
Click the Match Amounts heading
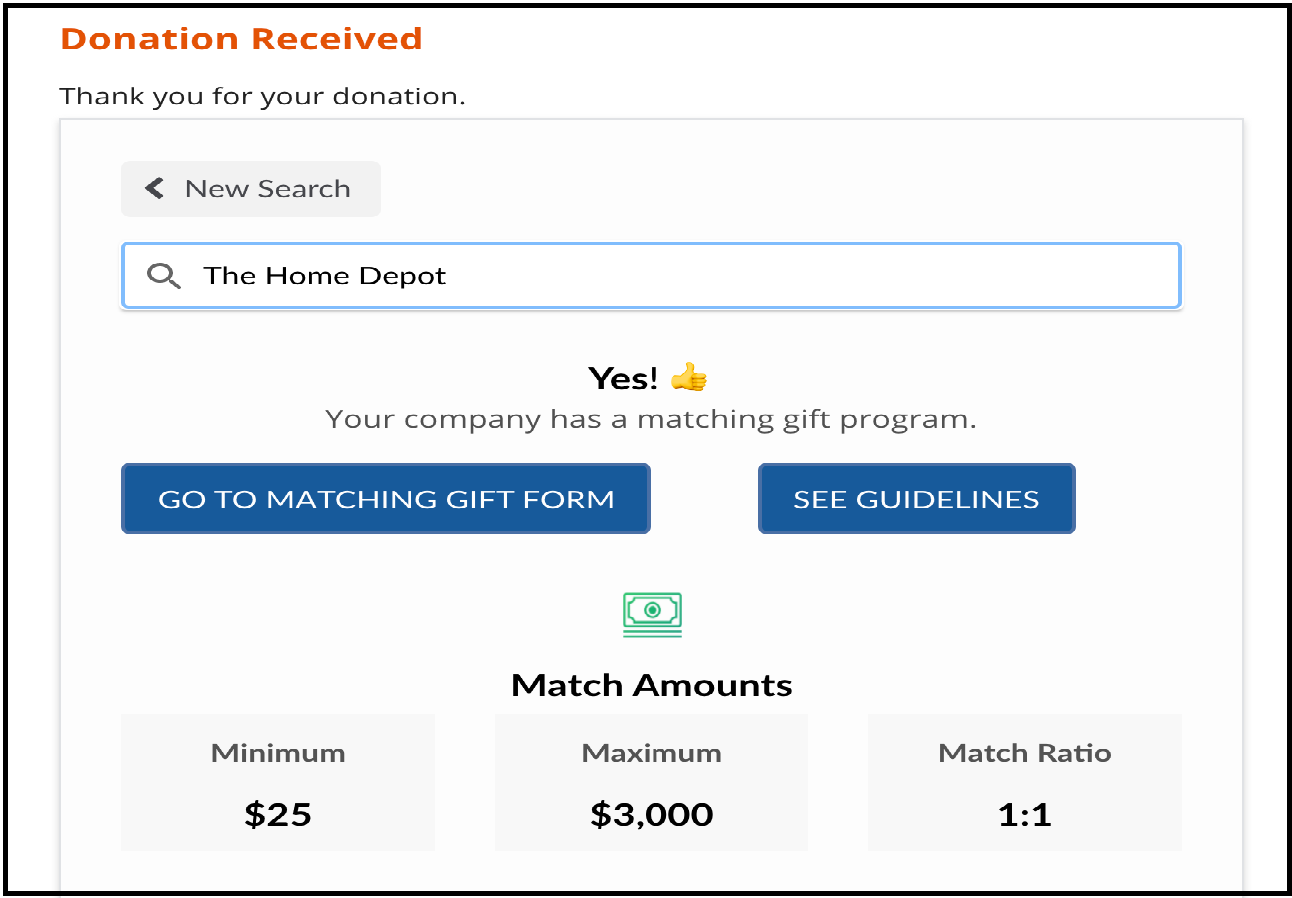[x=651, y=685]
